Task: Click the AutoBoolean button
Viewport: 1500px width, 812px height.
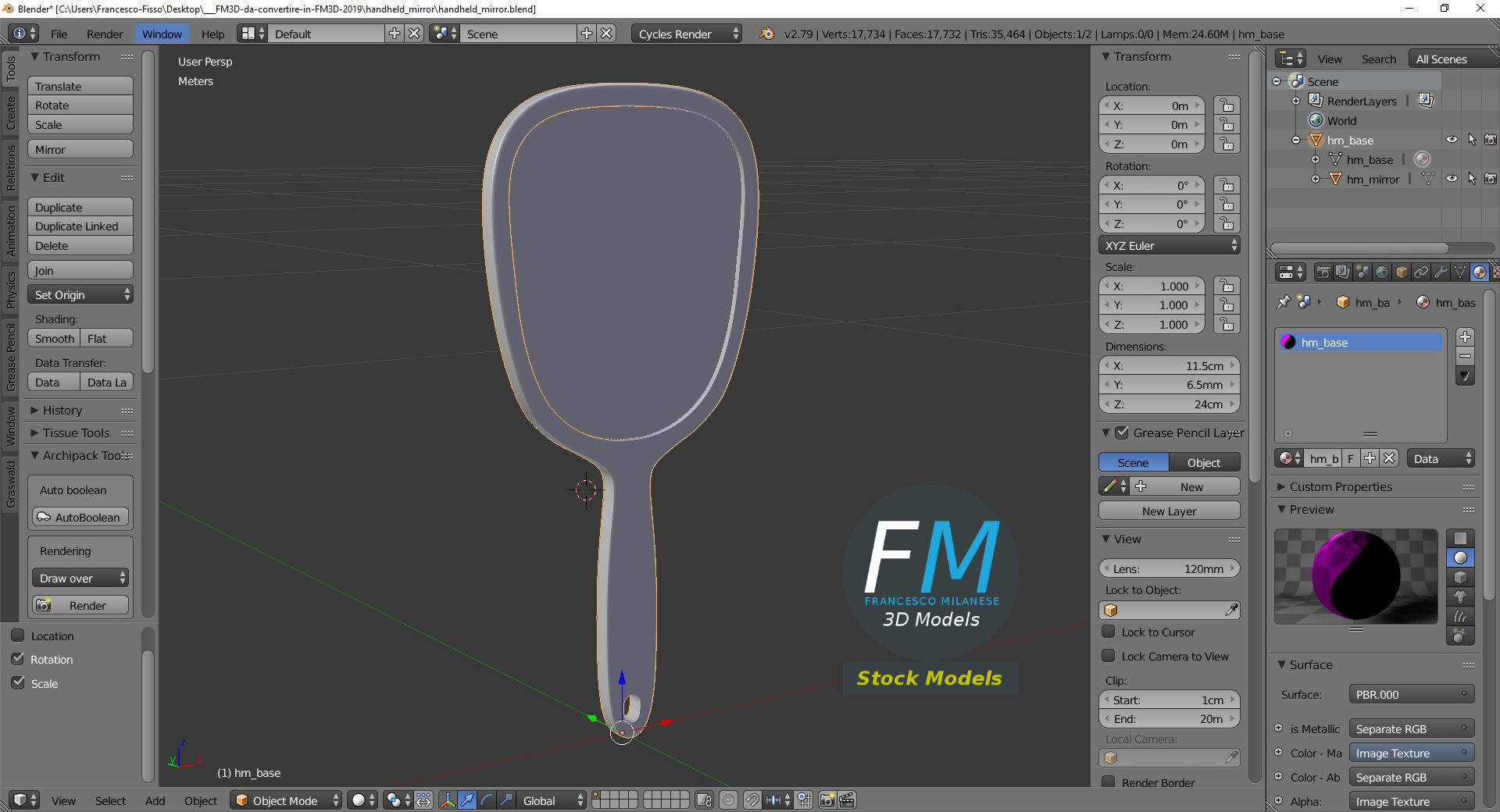Action: (80, 517)
